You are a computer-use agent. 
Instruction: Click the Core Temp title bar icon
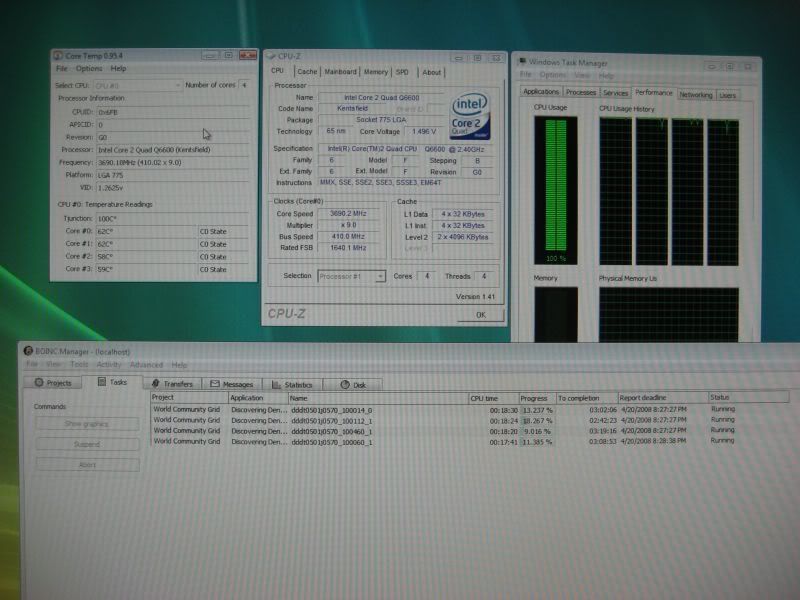click(58, 55)
